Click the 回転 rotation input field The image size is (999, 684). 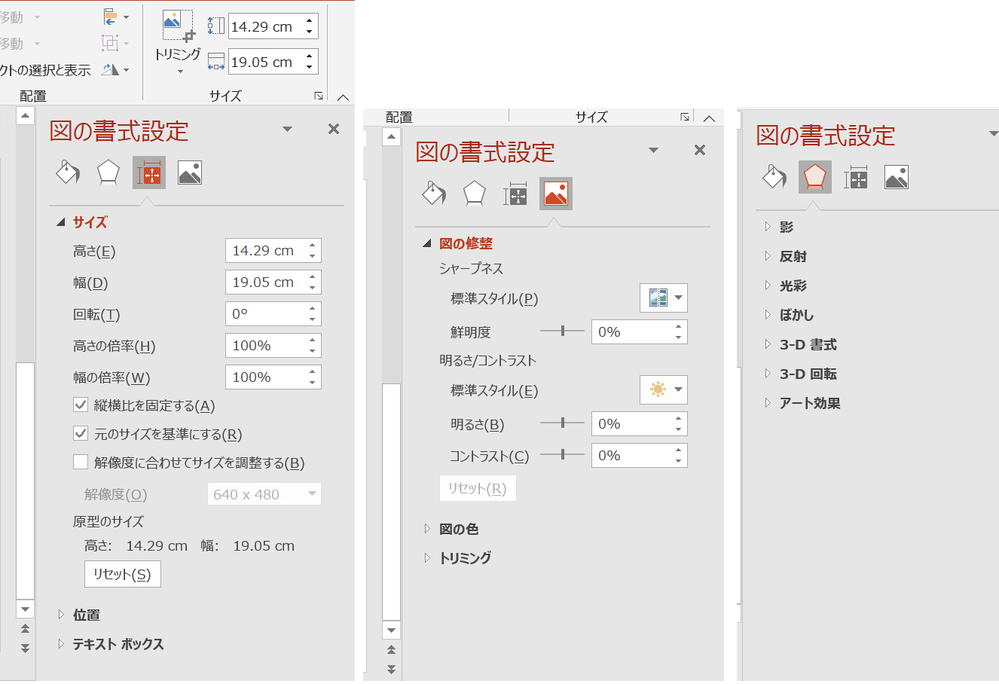pyautogui.click(x=264, y=314)
